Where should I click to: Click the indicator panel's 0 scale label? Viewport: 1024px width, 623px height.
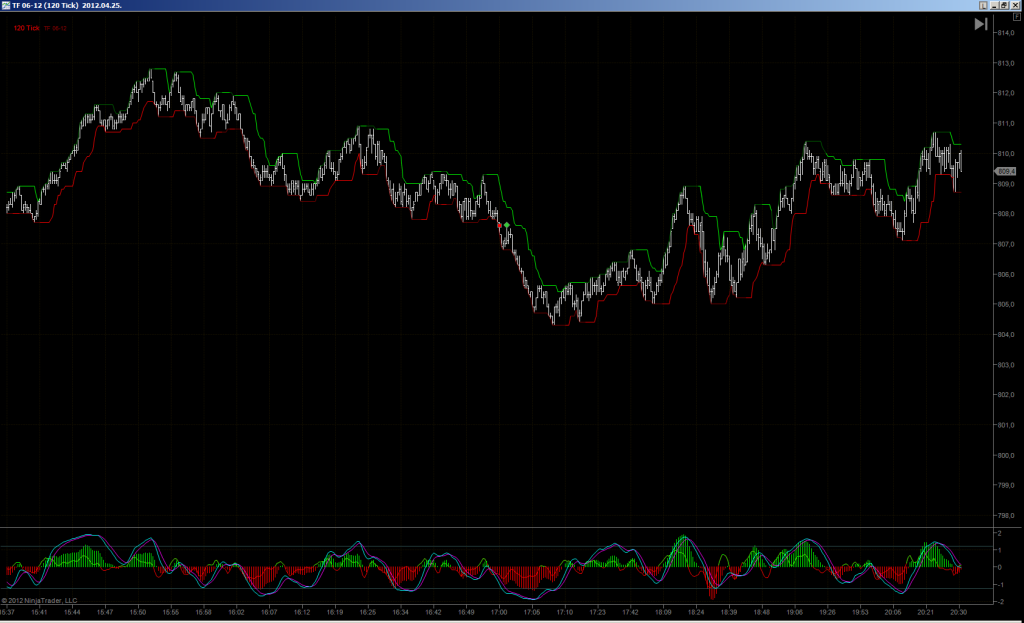999,567
